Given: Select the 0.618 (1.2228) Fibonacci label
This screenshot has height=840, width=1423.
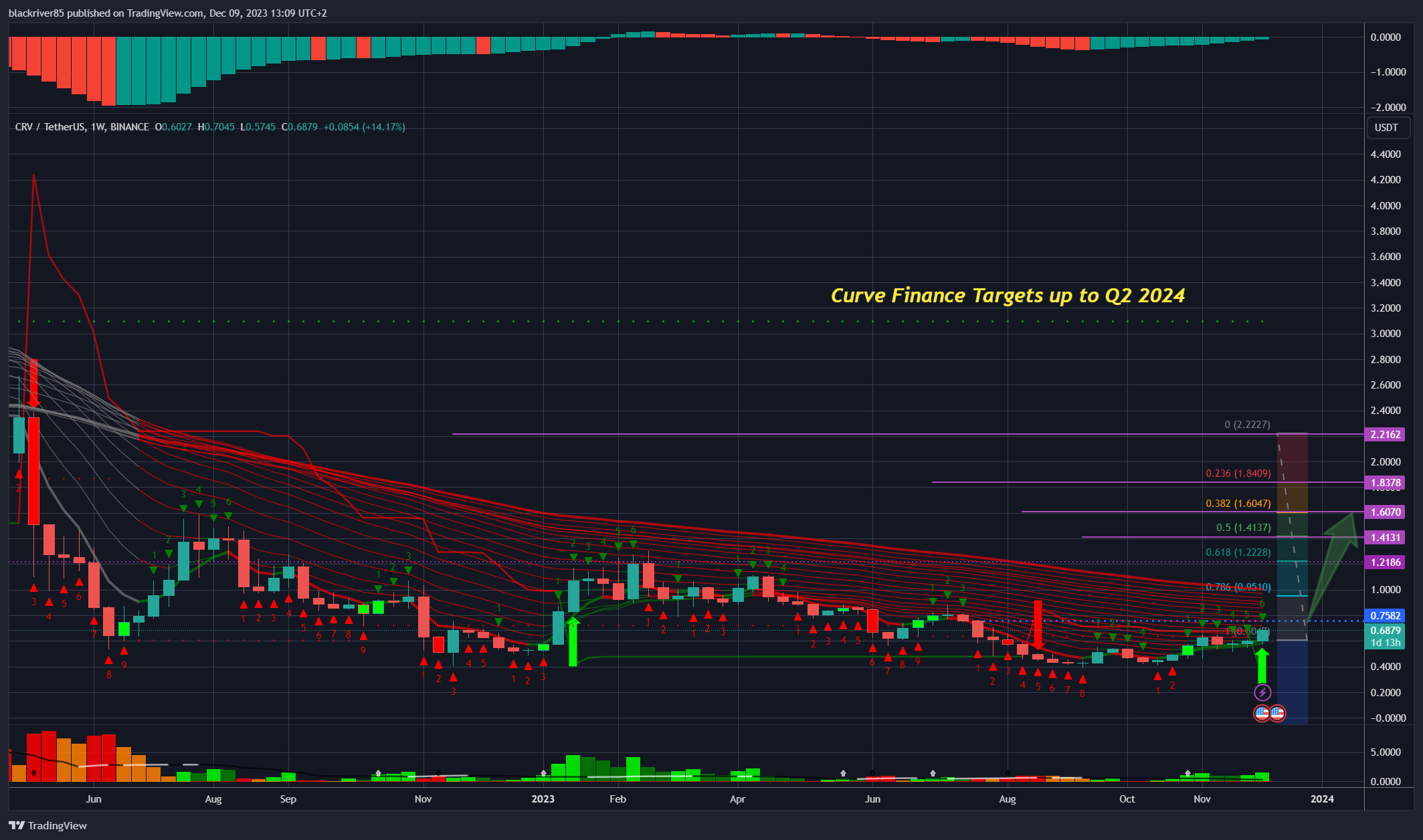Looking at the screenshot, I should coord(1238,552).
